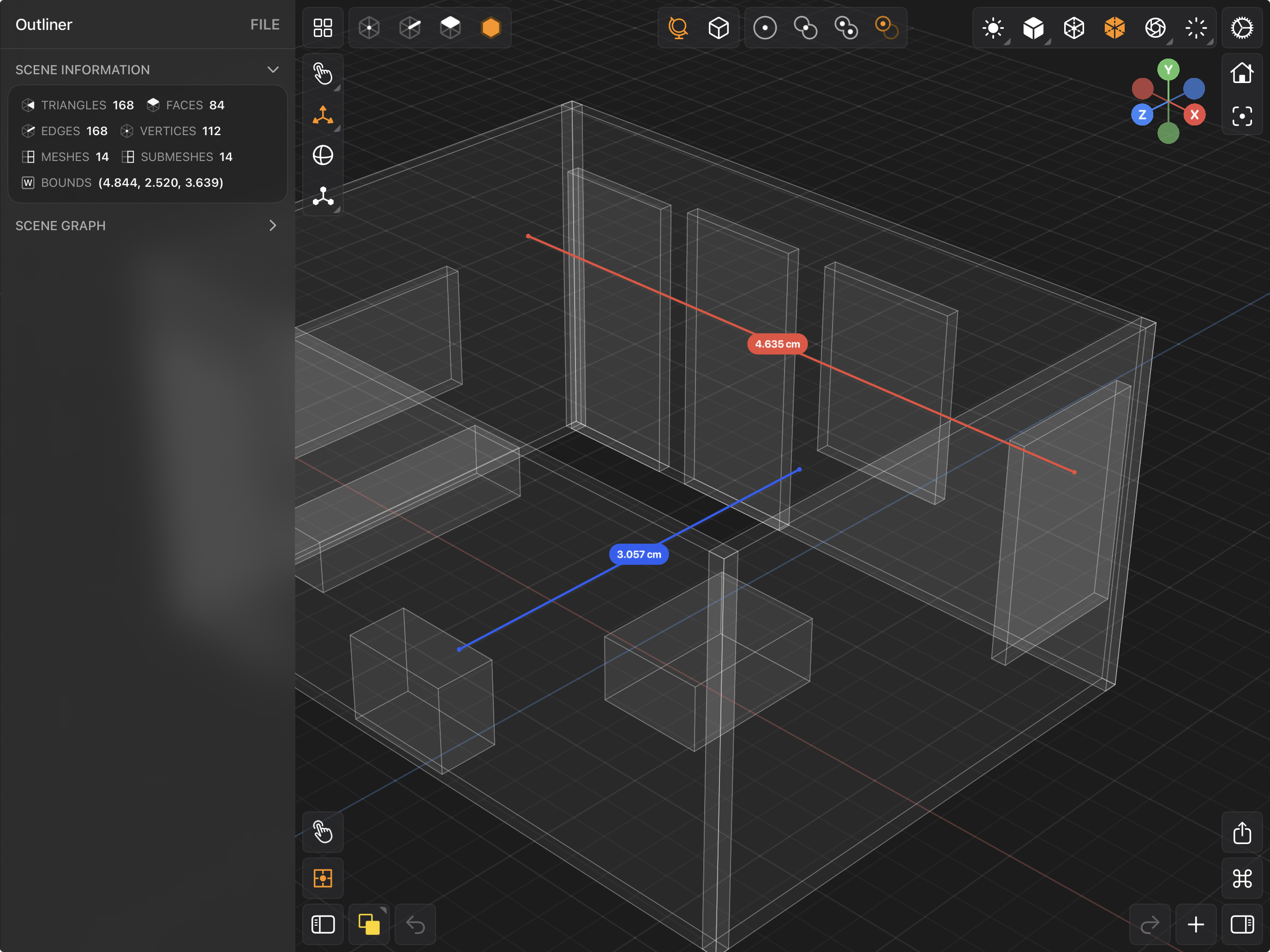Select vertex selection mode icon
The width and height of the screenshot is (1270, 952).
(x=369, y=28)
